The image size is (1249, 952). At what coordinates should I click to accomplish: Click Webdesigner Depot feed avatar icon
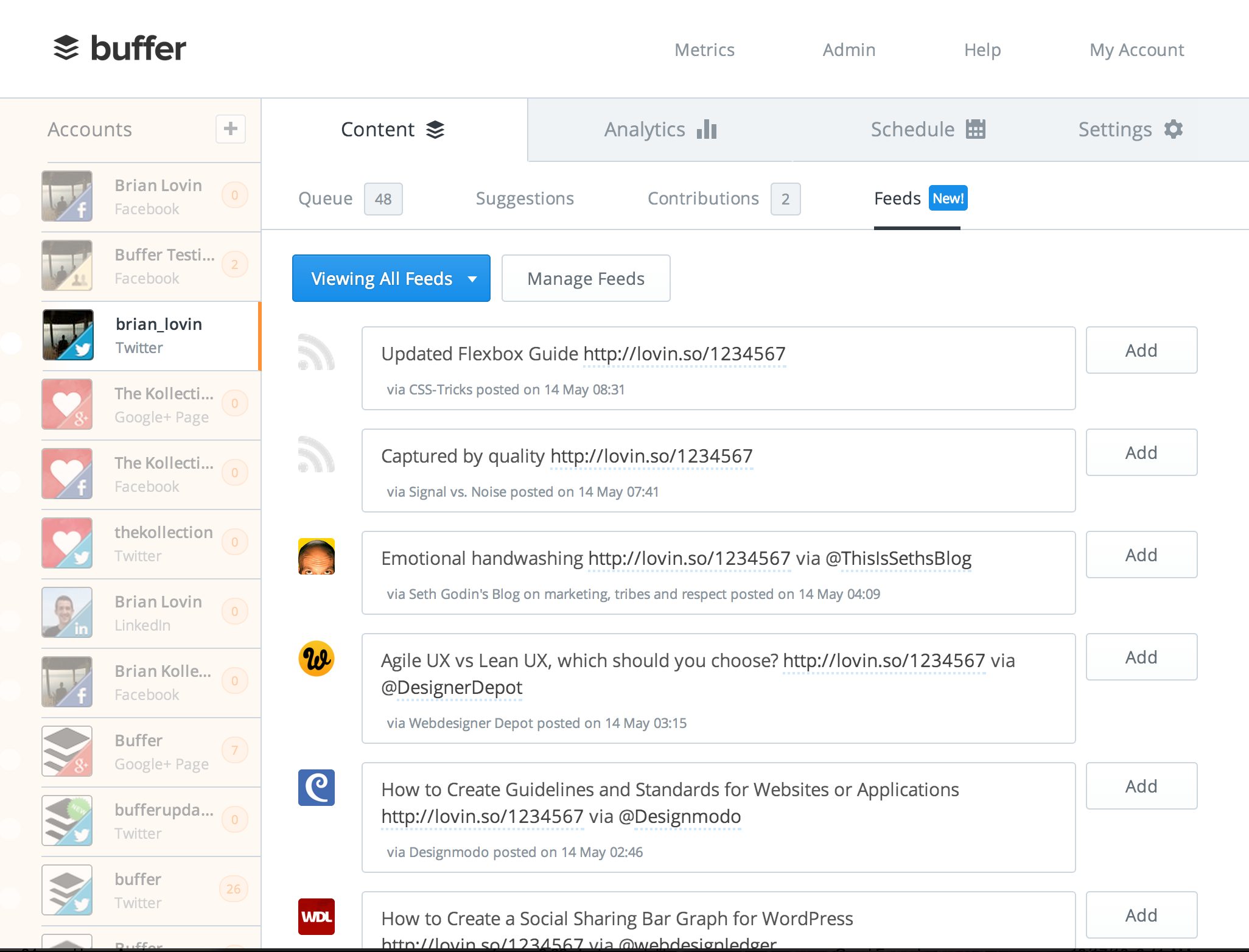coord(316,659)
